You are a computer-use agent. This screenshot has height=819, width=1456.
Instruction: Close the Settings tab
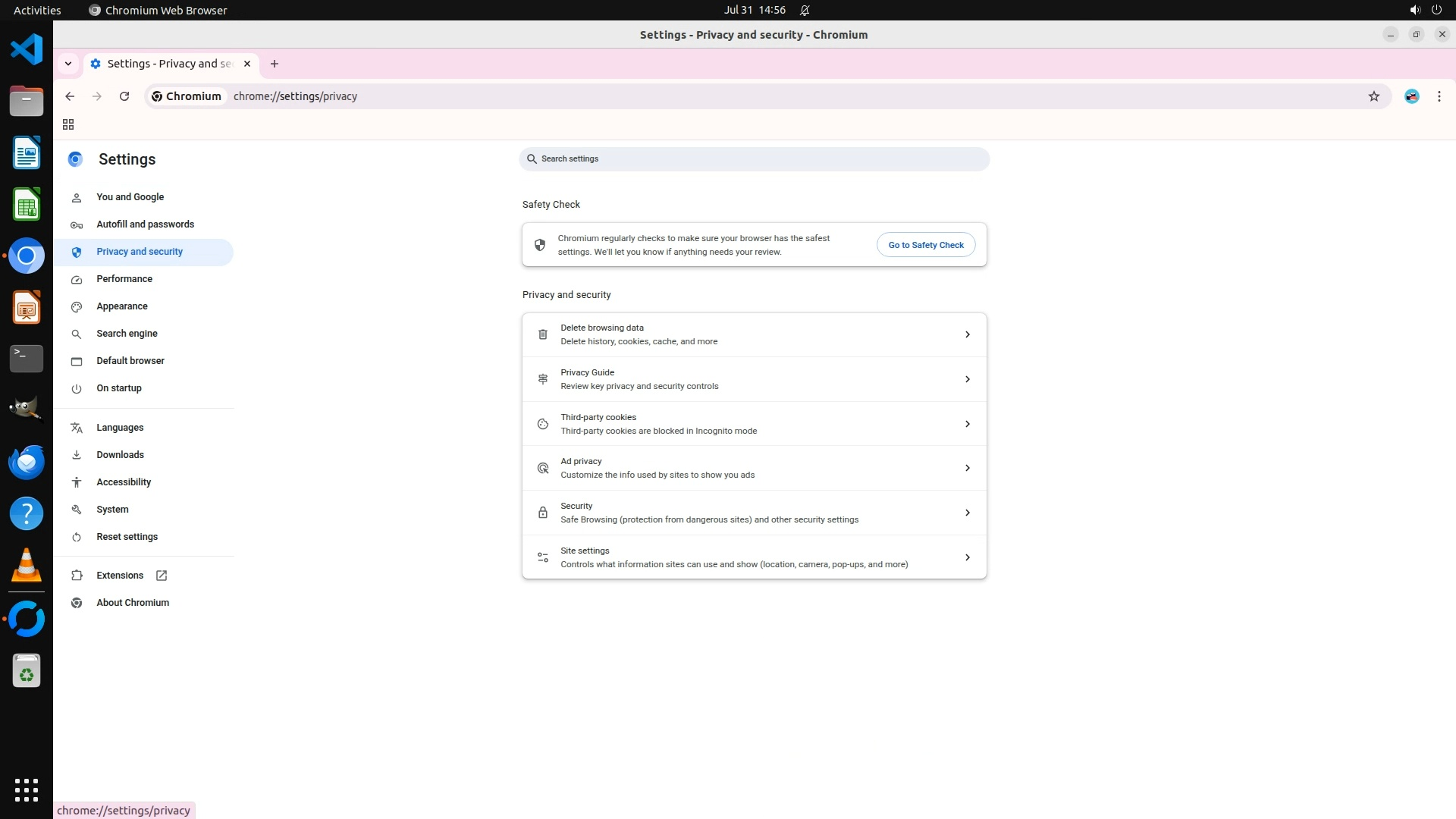point(247,64)
